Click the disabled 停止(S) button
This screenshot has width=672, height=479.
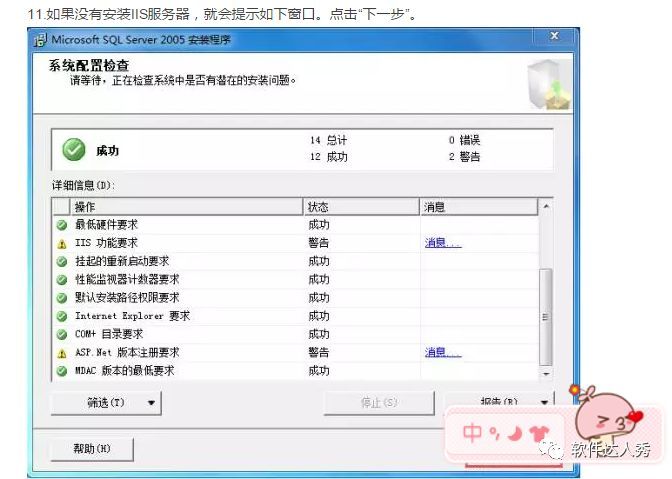379,403
